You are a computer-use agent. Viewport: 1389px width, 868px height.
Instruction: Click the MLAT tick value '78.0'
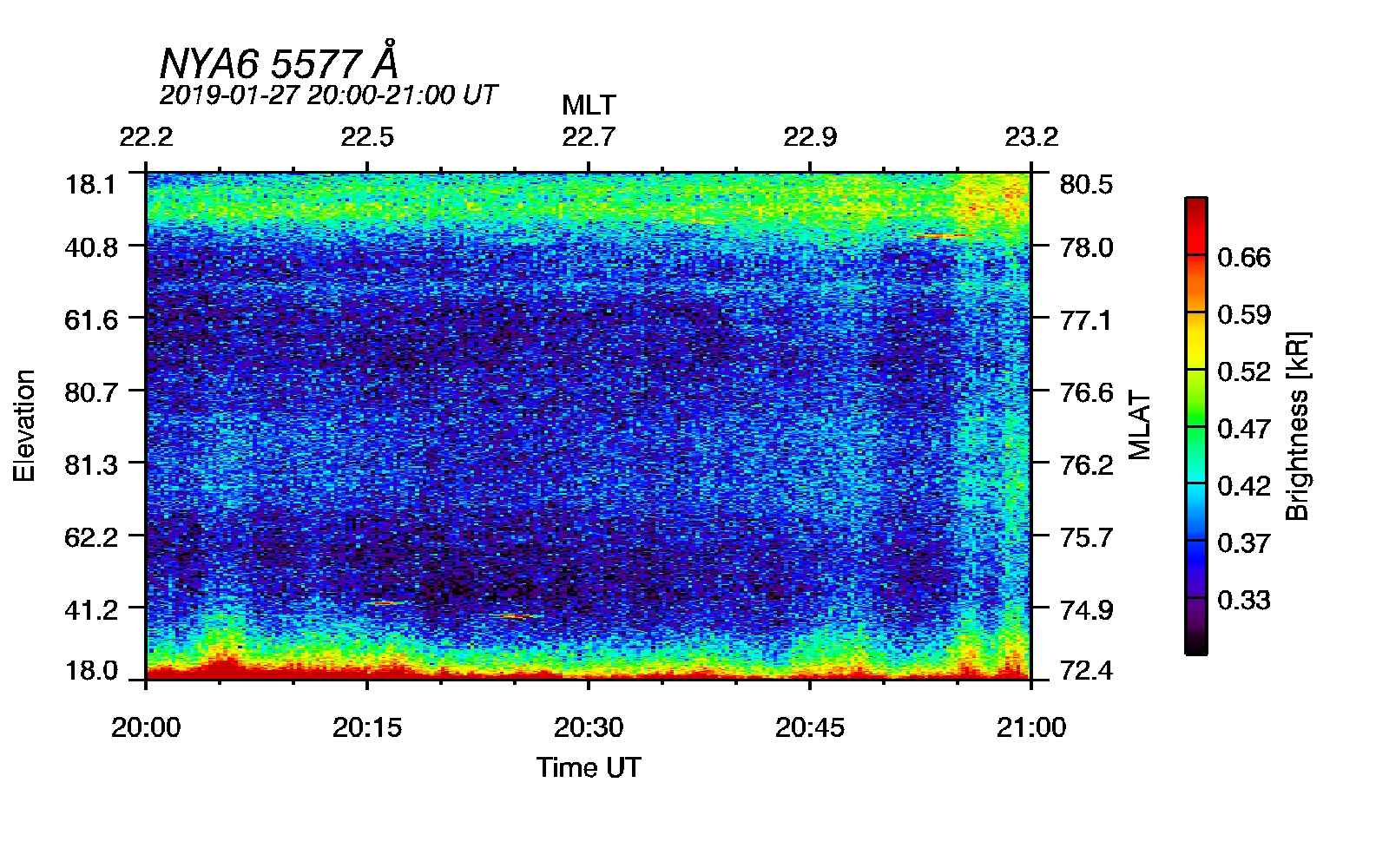point(1087,247)
